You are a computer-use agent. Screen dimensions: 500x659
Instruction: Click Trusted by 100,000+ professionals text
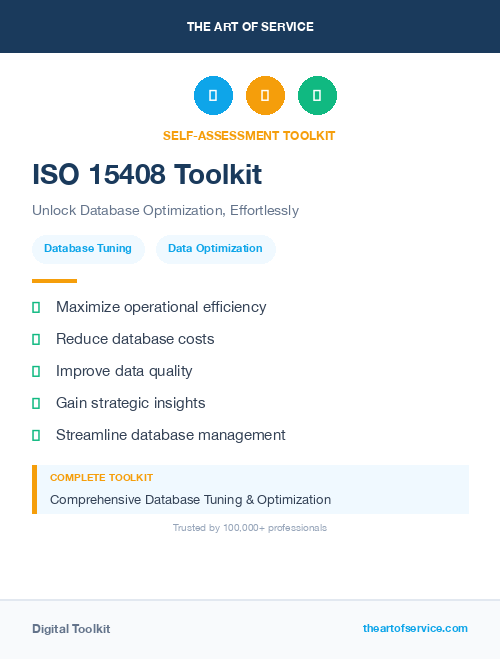[x=250, y=527]
